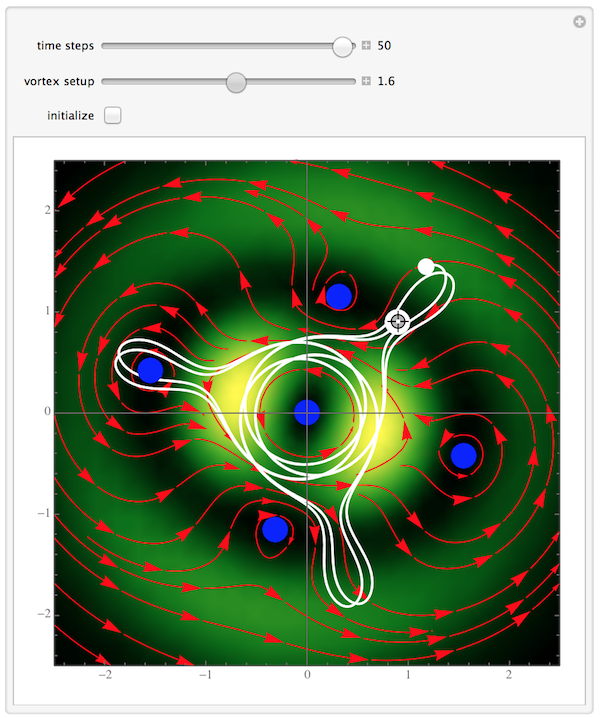Click the blue vortex at the bottom center

(x=275, y=529)
